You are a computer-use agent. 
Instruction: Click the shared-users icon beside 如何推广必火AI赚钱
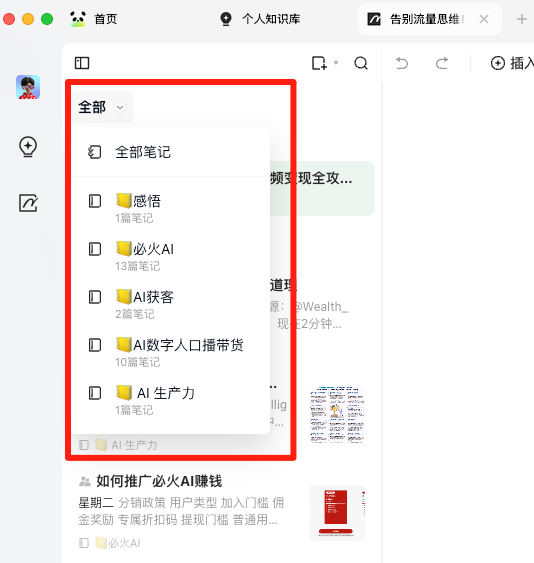[85, 481]
